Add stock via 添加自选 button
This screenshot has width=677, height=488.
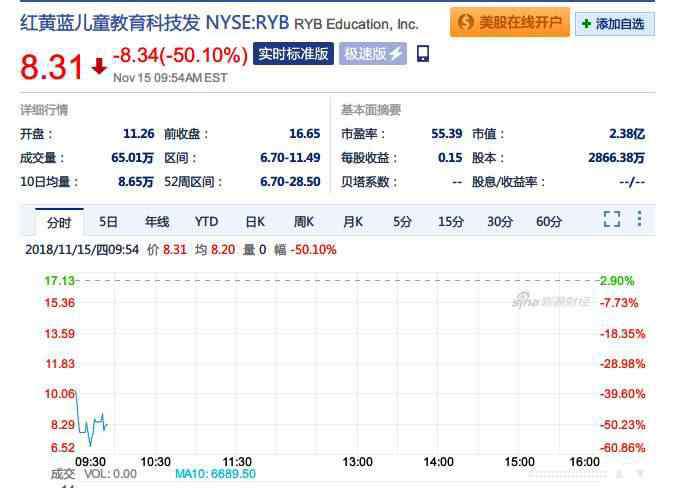614,24
